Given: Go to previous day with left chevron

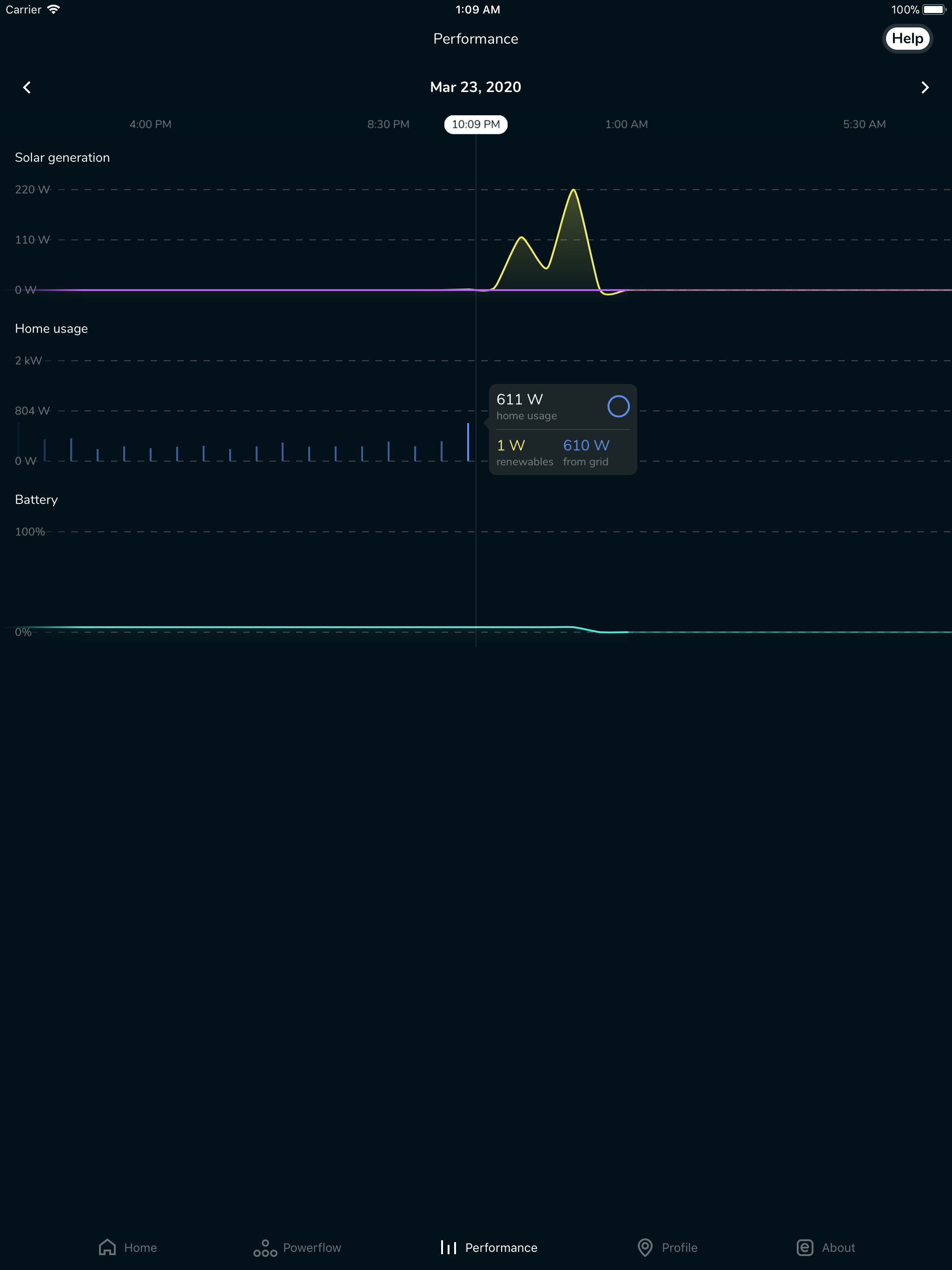Looking at the screenshot, I should coord(26,87).
